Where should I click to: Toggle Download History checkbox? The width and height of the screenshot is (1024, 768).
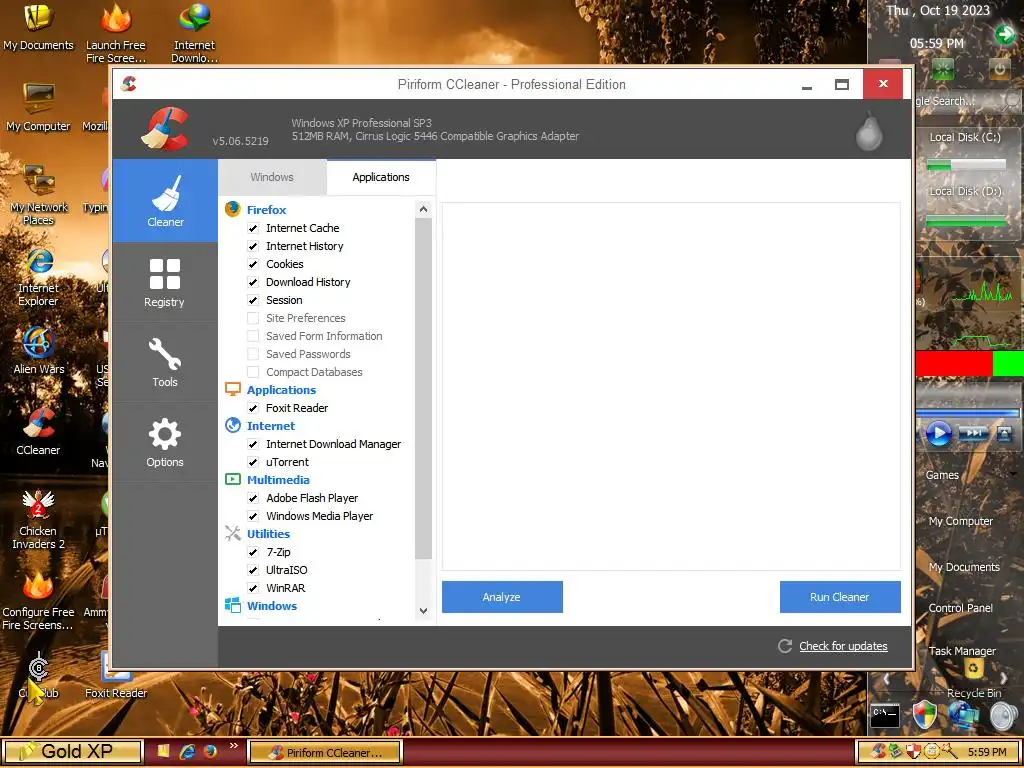253,282
